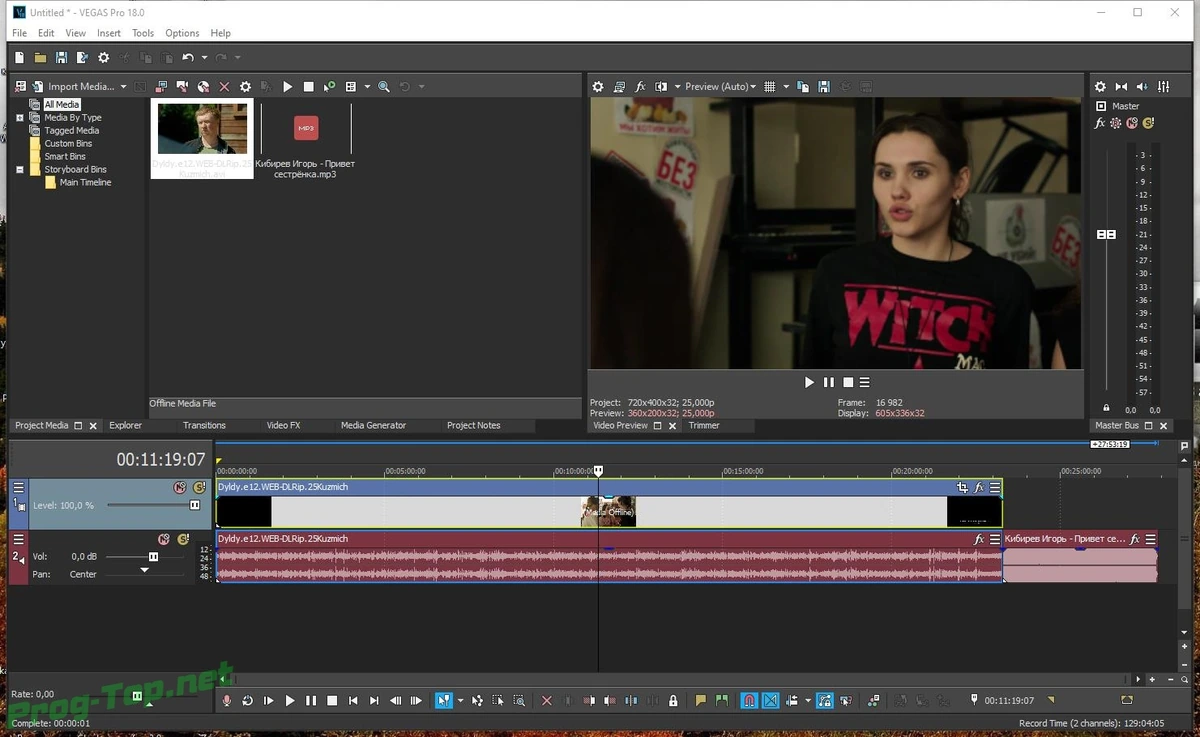Mute audio track 2
Image resolution: width=1200 pixels, height=737 pixels.
pos(164,539)
